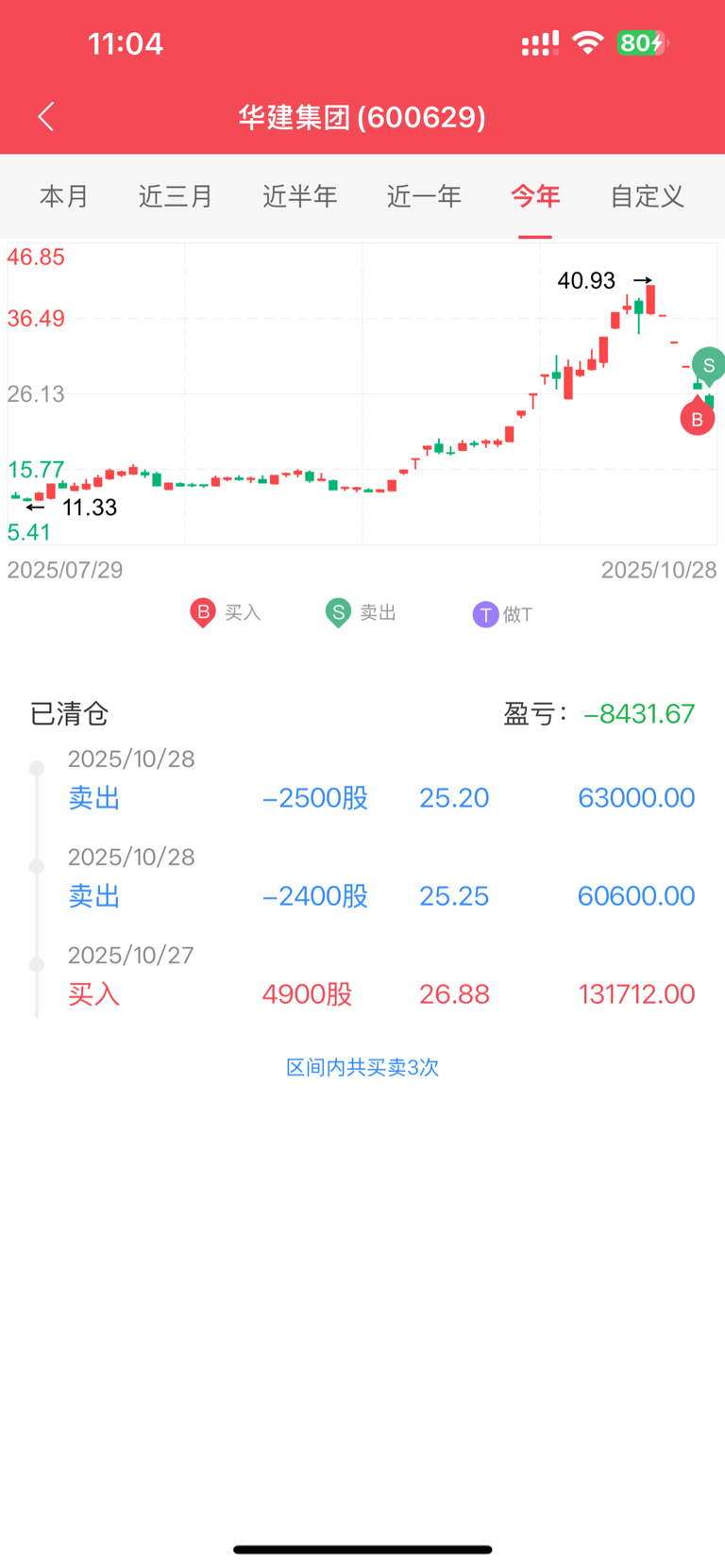Tap the loss value -8431.67

(x=639, y=714)
